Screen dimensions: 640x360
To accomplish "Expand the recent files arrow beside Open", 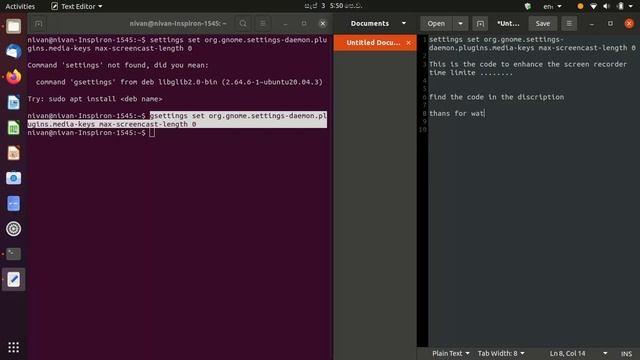I will pyautogui.click(x=460, y=24).
